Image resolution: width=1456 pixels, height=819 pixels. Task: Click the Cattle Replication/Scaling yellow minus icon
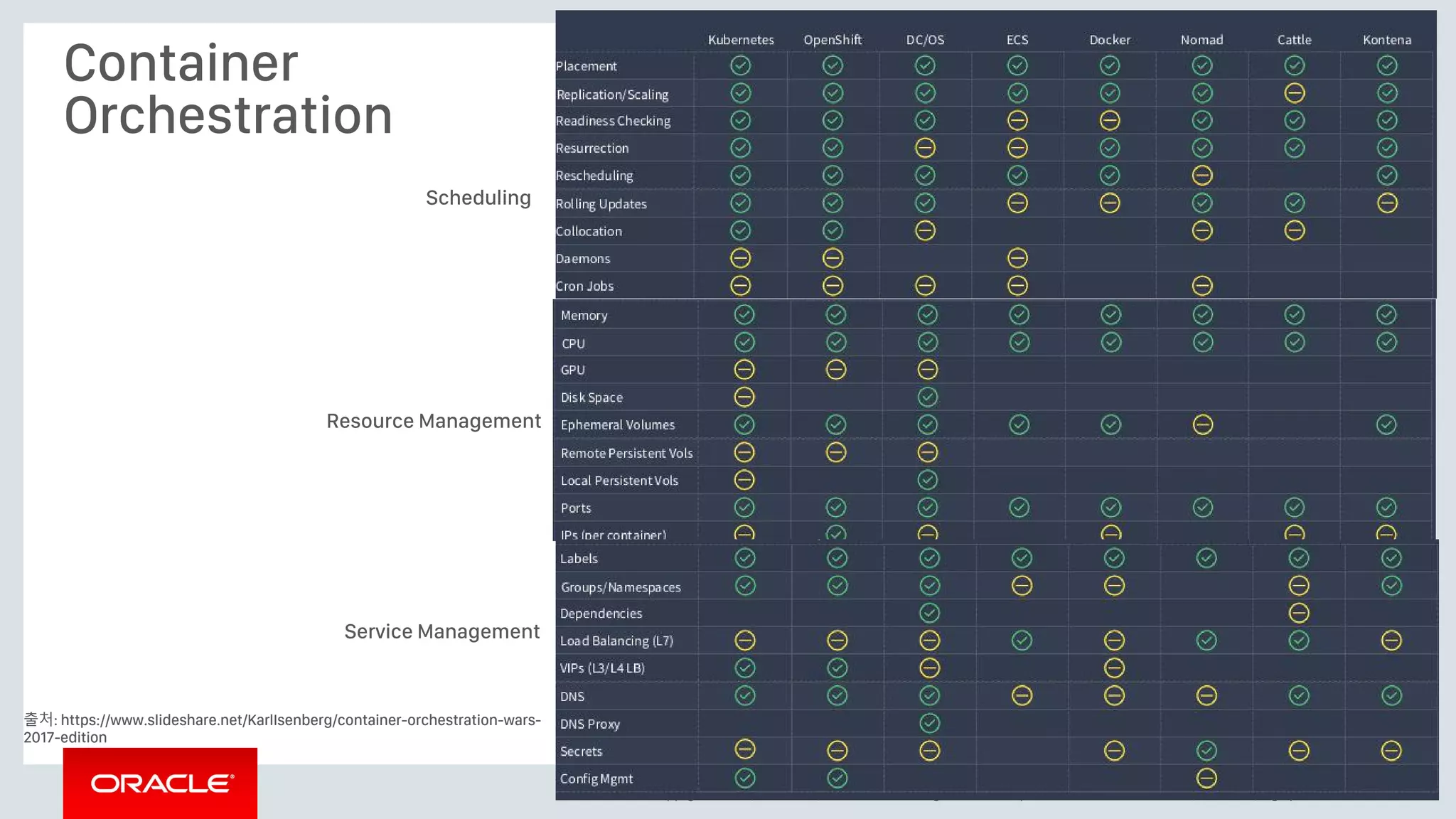1295,93
